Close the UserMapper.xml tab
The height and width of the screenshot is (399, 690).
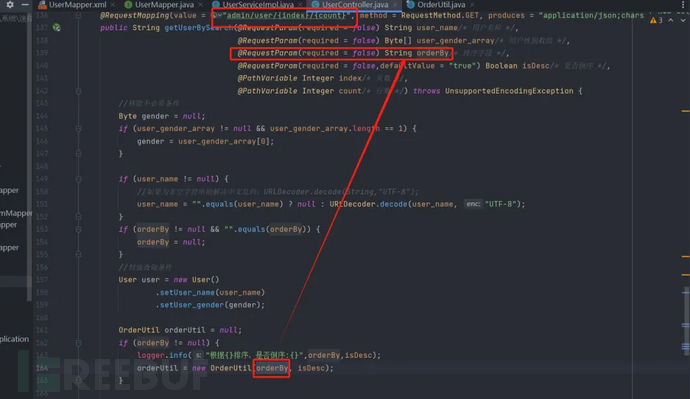113,5
